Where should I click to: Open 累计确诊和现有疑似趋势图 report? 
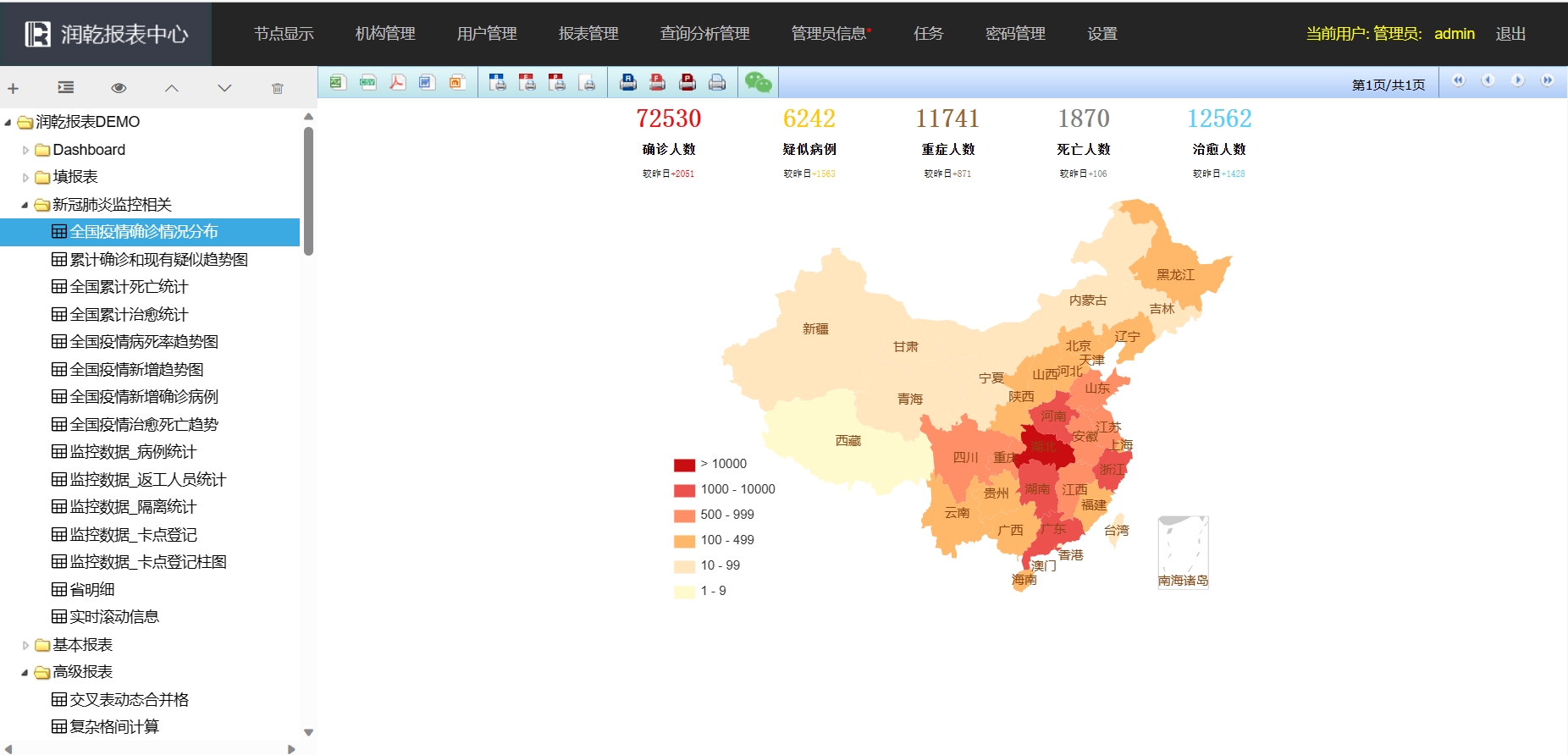click(158, 260)
